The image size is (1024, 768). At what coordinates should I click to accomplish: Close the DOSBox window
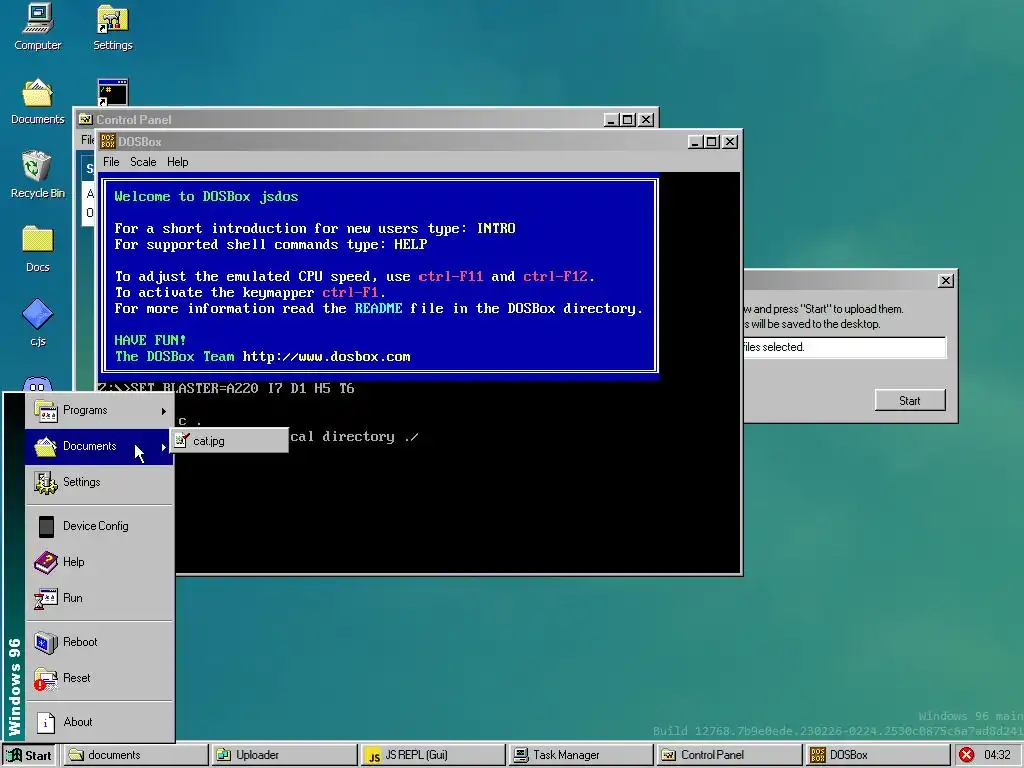click(730, 142)
